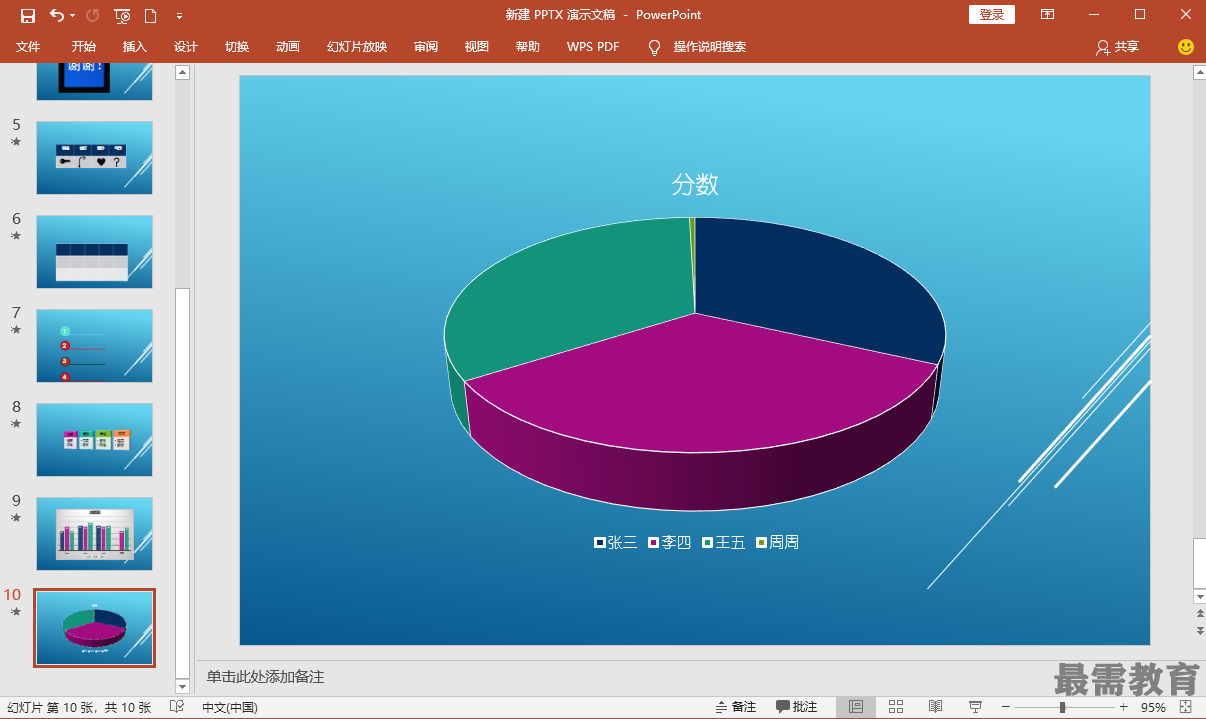This screenshot has width=1206, height=719.
Task: Click the 95% zoom level
Action: pyautogui.click(x=1154, y=707)
